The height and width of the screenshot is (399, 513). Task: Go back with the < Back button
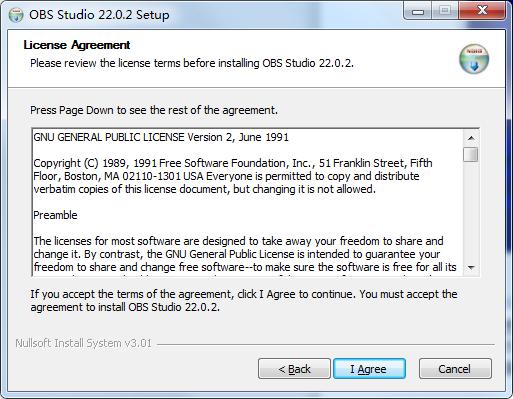[294, 369]
